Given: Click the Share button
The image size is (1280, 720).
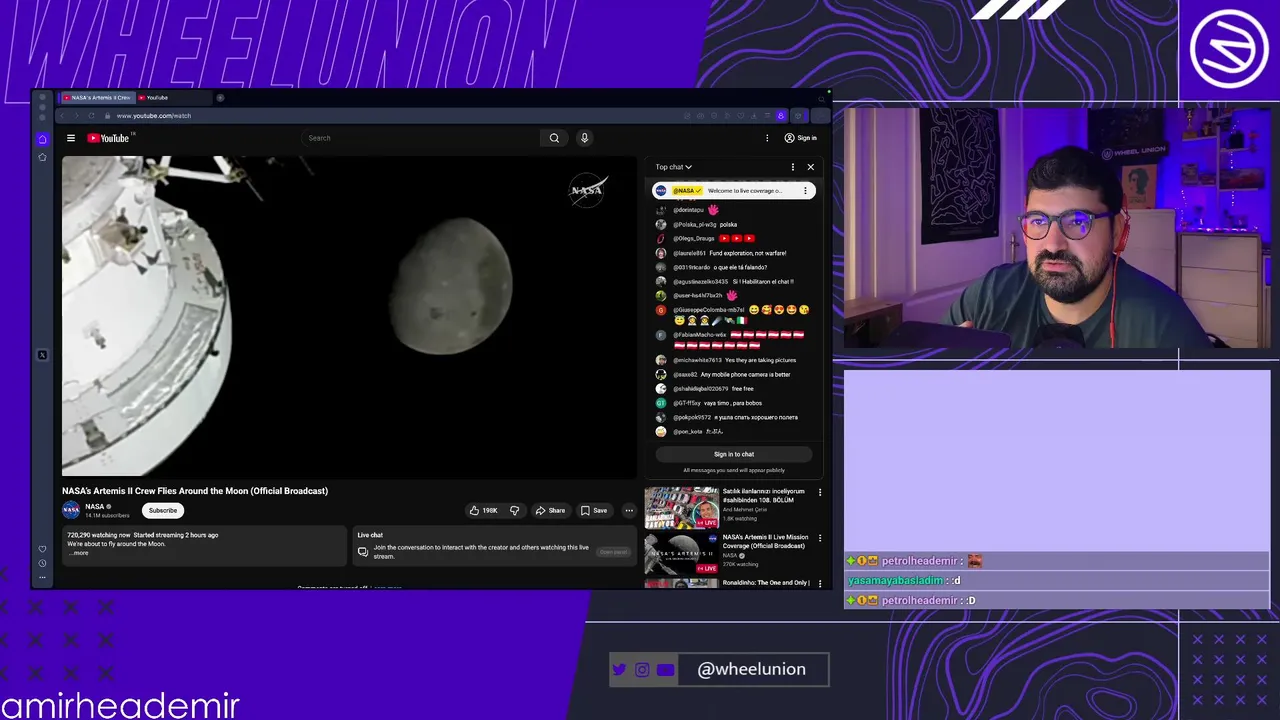Looking at the screenshot, I should tap(550, 510).
